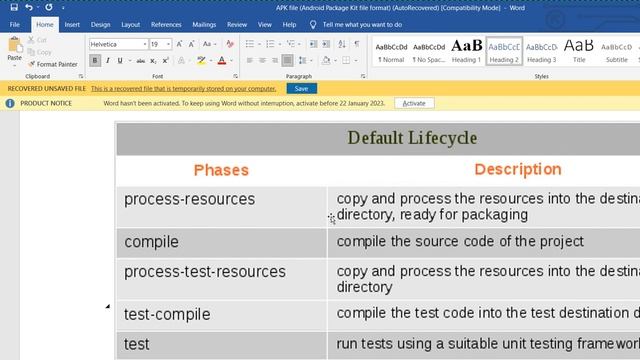This screenshot has width=640, height=360.
Task: Click the Shading paint bucket icon
Action: (x=326, y=61)
